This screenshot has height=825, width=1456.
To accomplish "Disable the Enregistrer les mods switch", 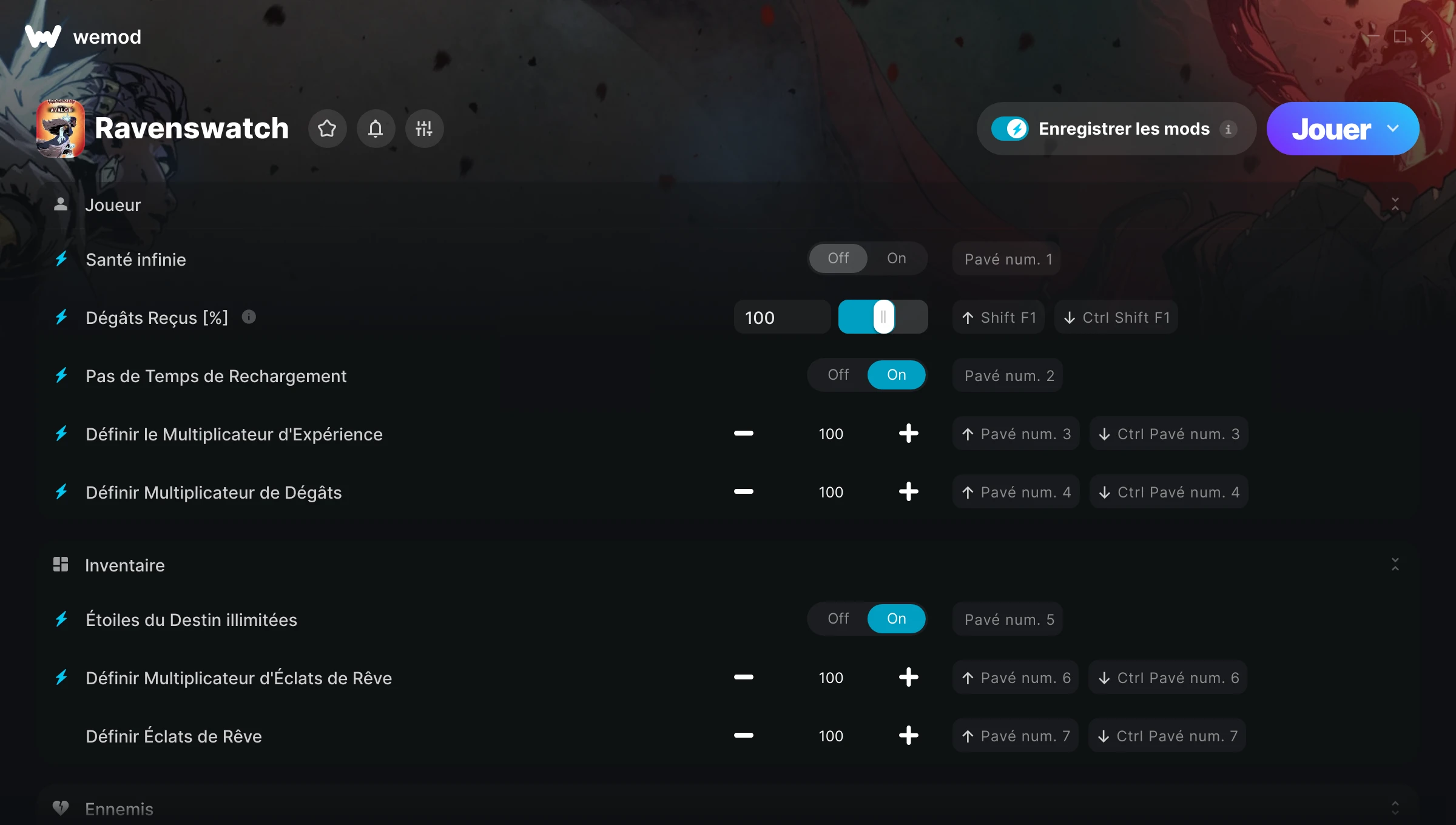I will pyautogui.click(x=1009, y=129).
